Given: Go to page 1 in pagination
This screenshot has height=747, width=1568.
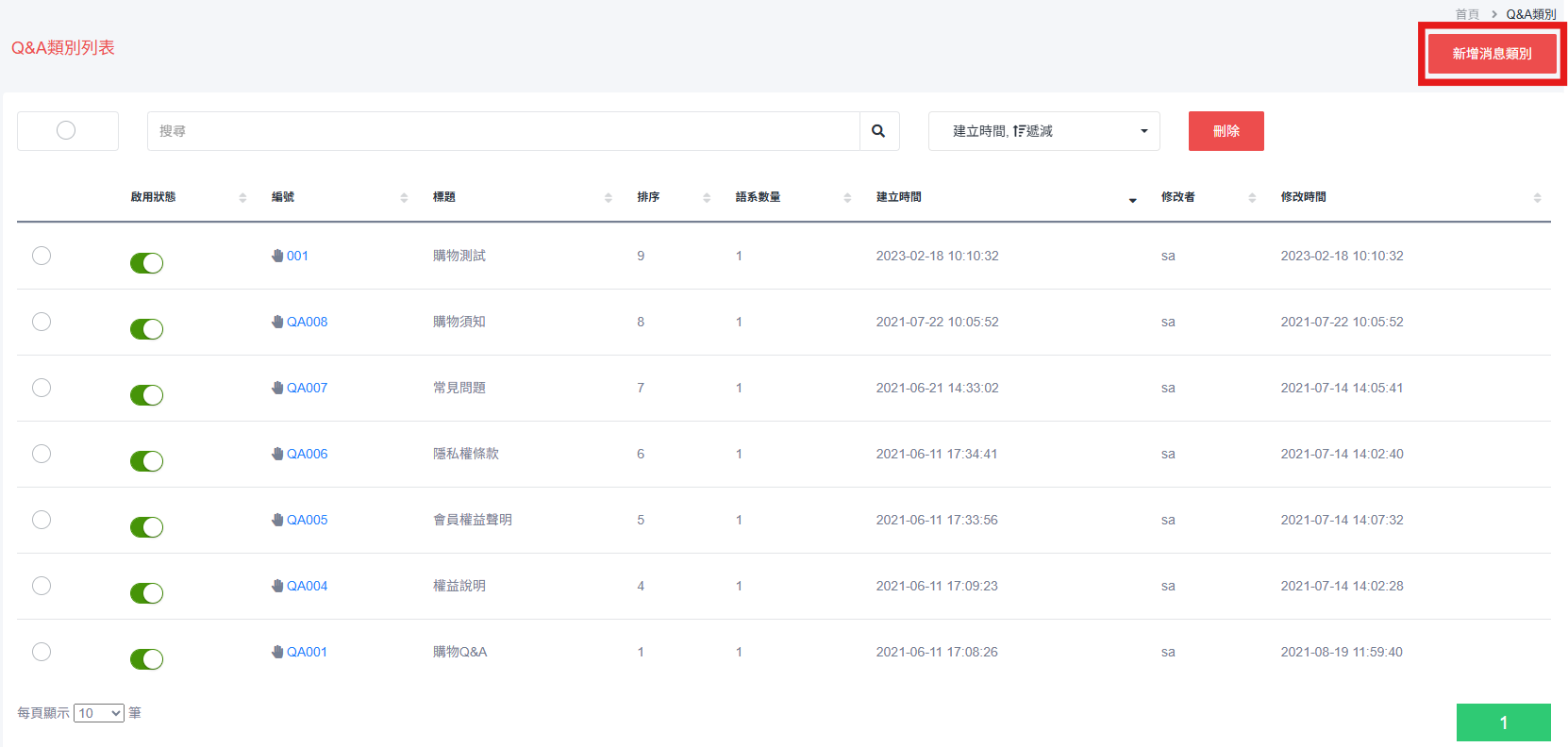Looking at the screenshot, I should pyautogui.click(x=1504, y=722).
